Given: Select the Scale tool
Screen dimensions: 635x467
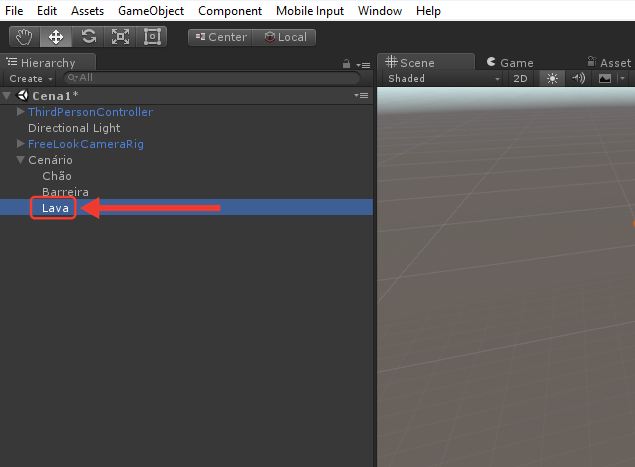Looking at the screenshot, I should [120, 37].
